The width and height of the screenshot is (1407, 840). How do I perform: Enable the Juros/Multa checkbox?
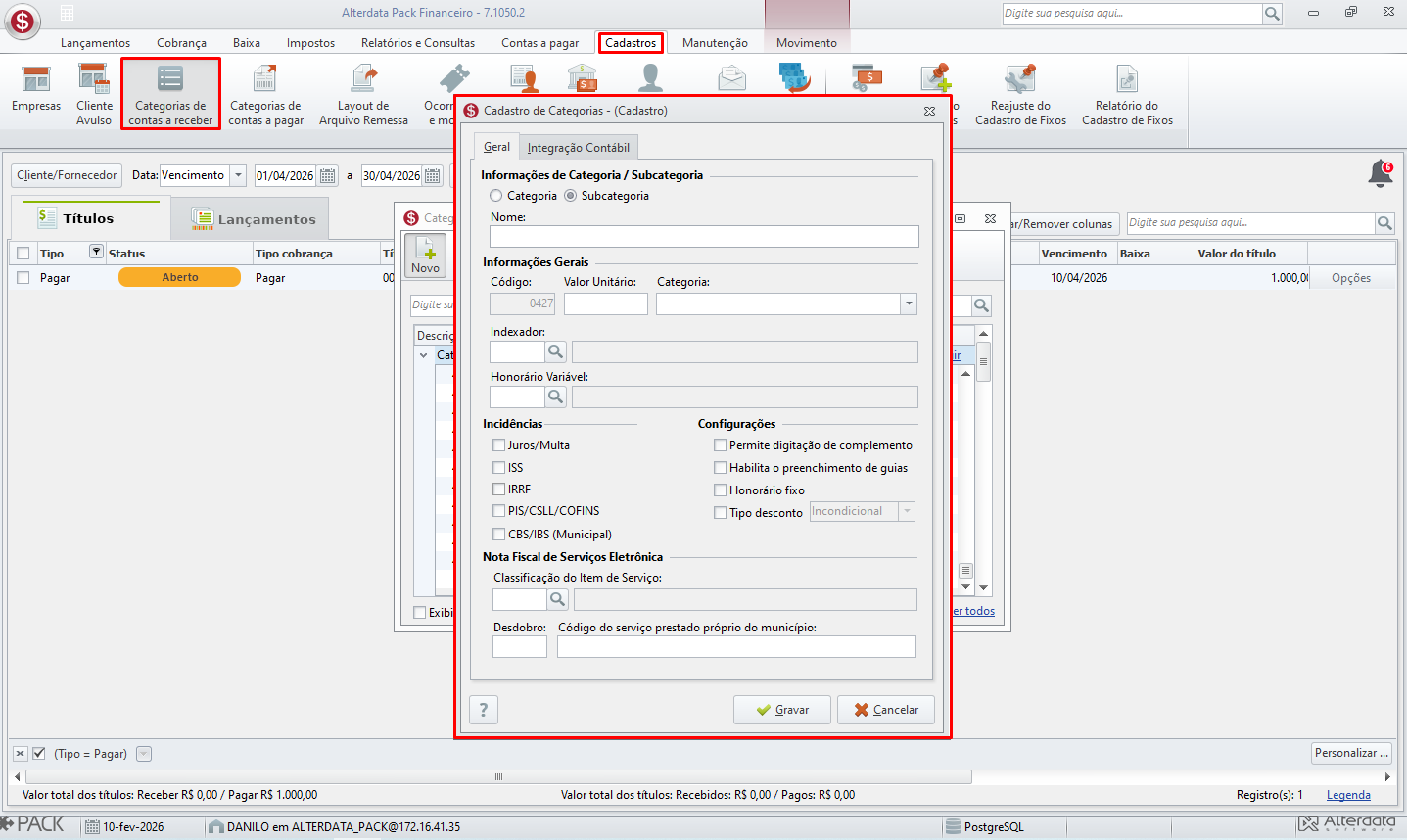[499, 445]
